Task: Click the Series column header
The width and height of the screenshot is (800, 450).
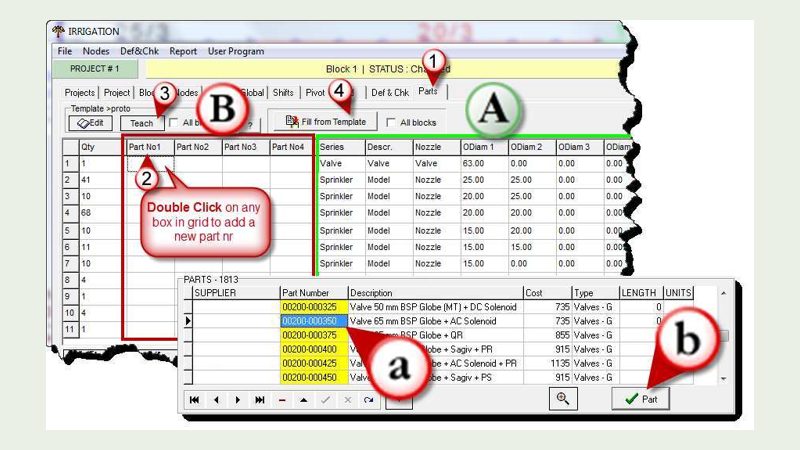Action: click(x=341, y=147)
